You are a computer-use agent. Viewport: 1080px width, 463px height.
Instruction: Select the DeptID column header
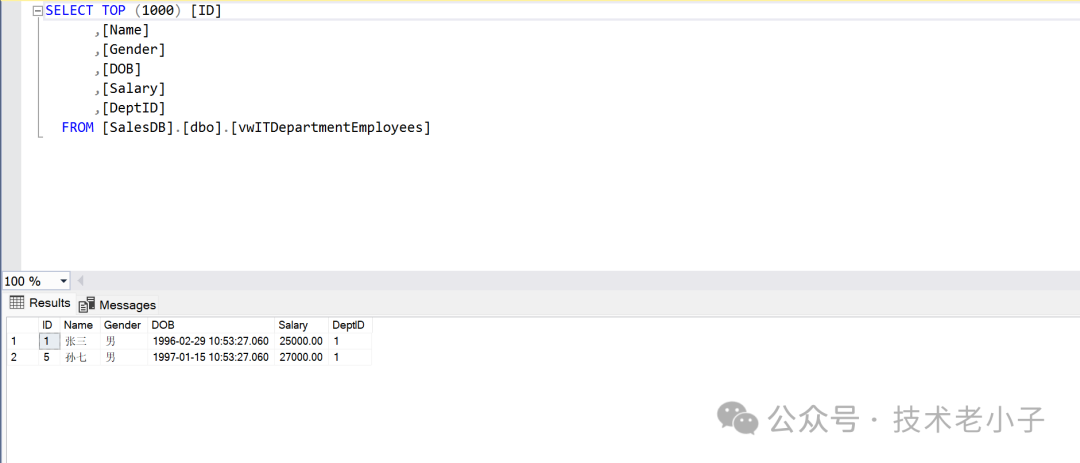tap(350, 325)
